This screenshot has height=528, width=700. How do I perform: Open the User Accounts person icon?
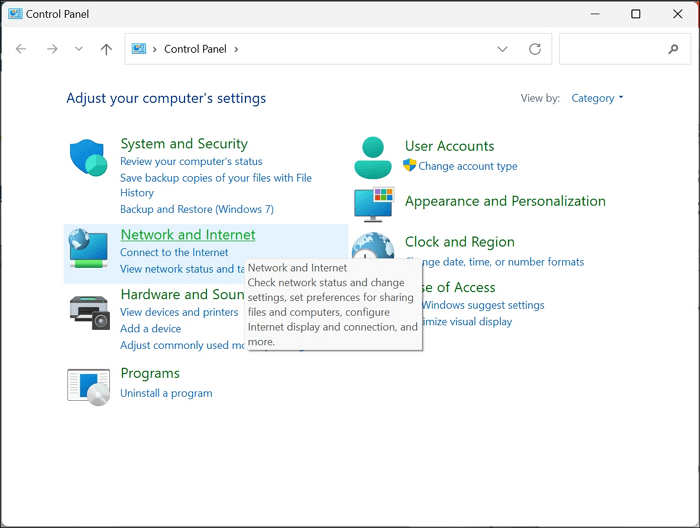coord(373,158)
